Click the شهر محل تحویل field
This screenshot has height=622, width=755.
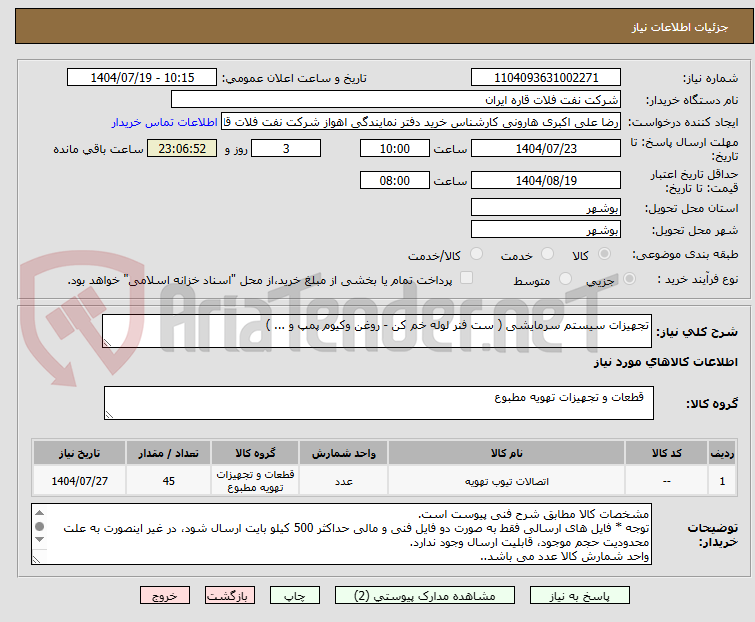[x=546, y=229]
